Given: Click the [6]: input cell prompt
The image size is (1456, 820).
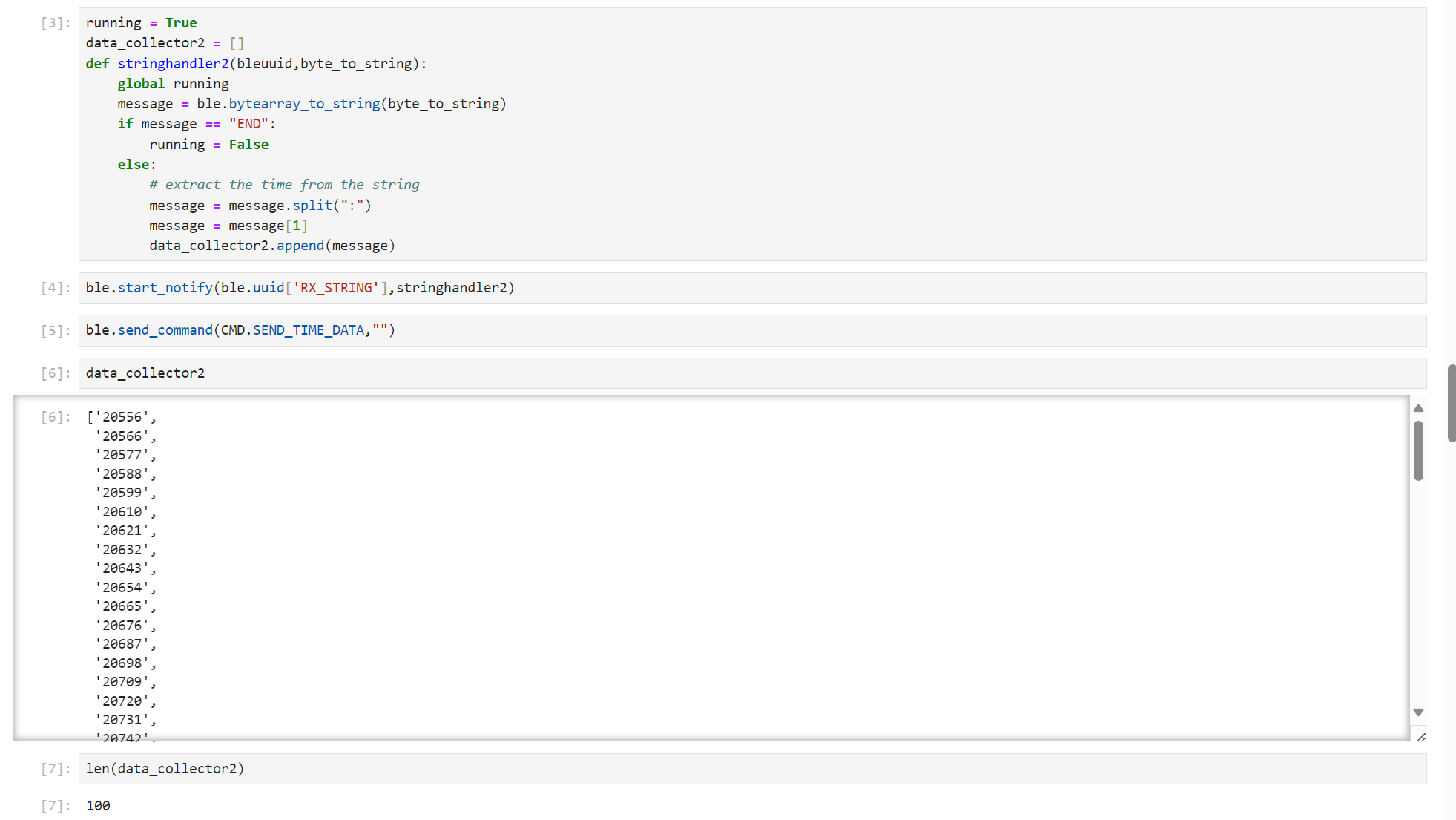Looking at the screenshot, I should (56, 373).
